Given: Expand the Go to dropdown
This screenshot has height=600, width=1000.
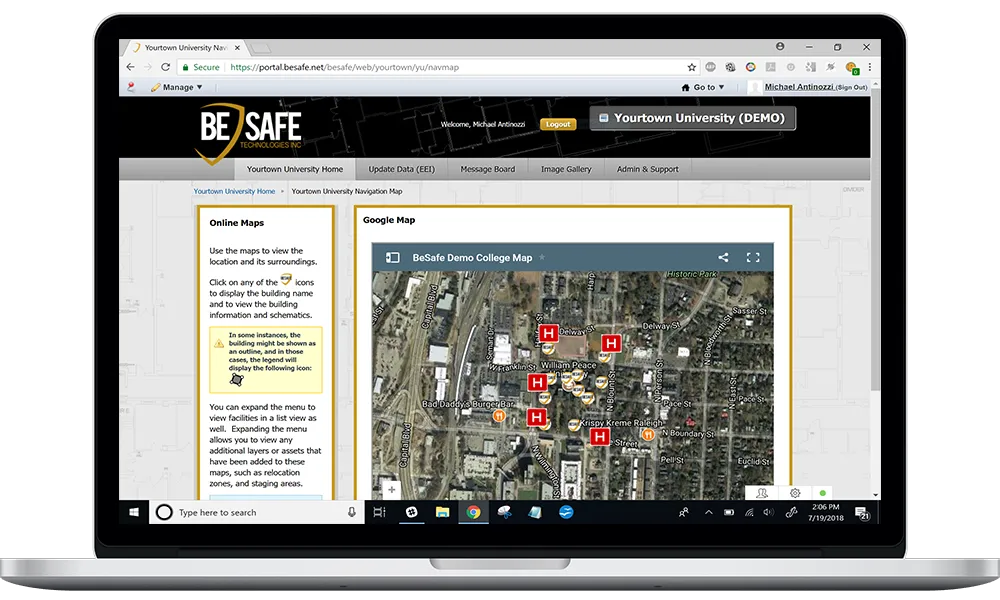Looking at the screenshot, I should 703,87.
